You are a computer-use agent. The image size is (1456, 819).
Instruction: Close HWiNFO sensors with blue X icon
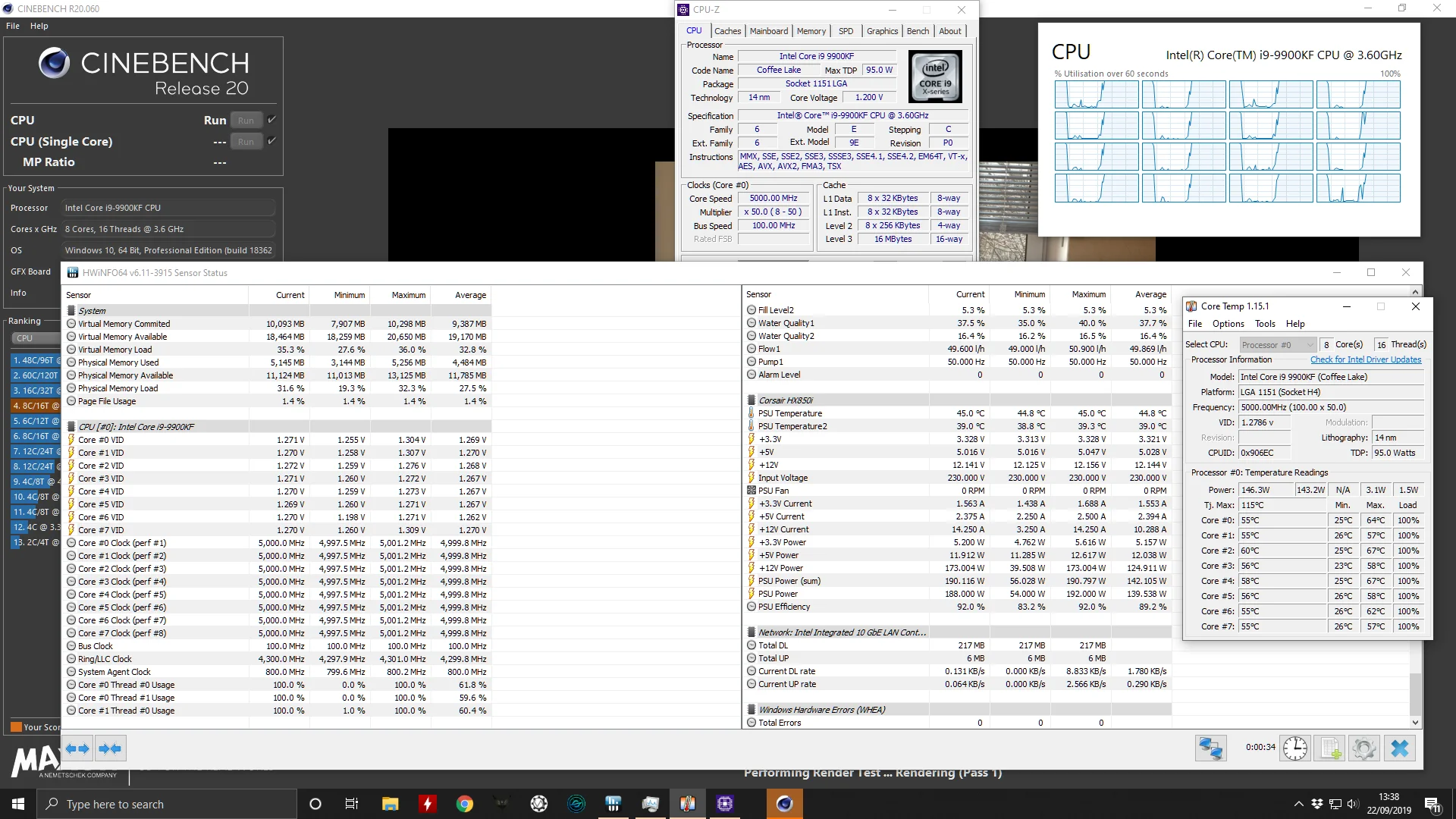coord(1400,748)
